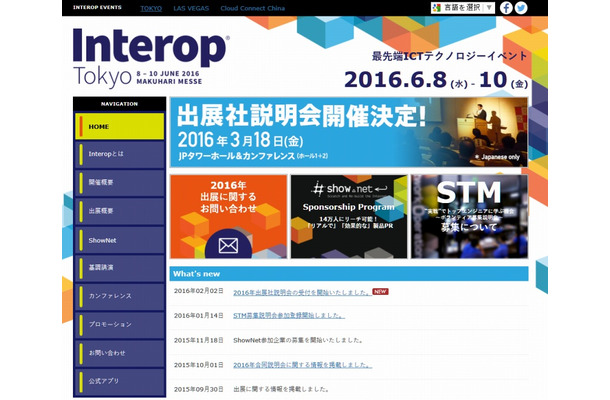Click the language selector arrow
Viewport: 610px width, 400px height.
489,8
